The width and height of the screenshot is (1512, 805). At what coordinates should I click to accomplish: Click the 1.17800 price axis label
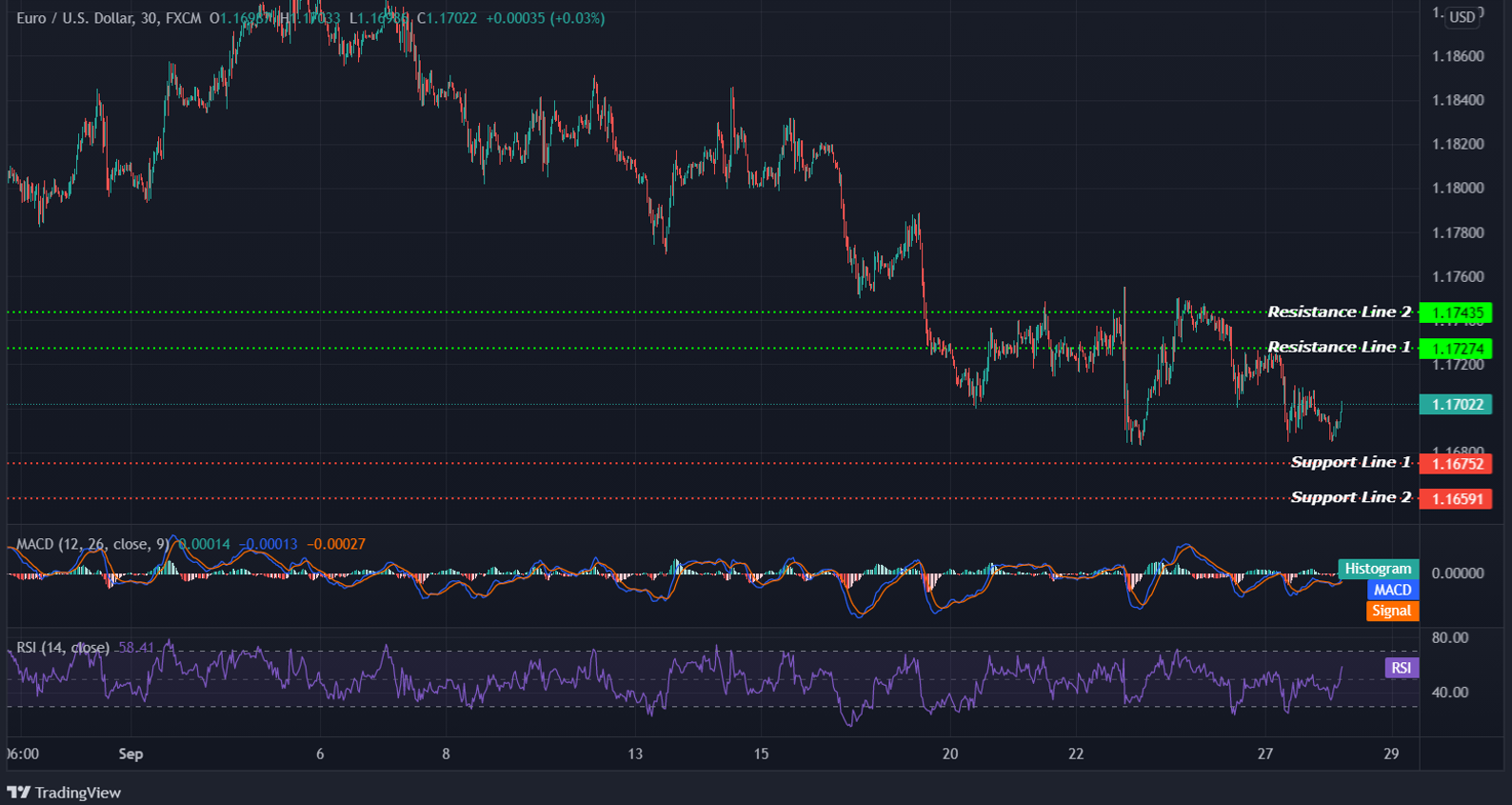(x=1458, y=232)
